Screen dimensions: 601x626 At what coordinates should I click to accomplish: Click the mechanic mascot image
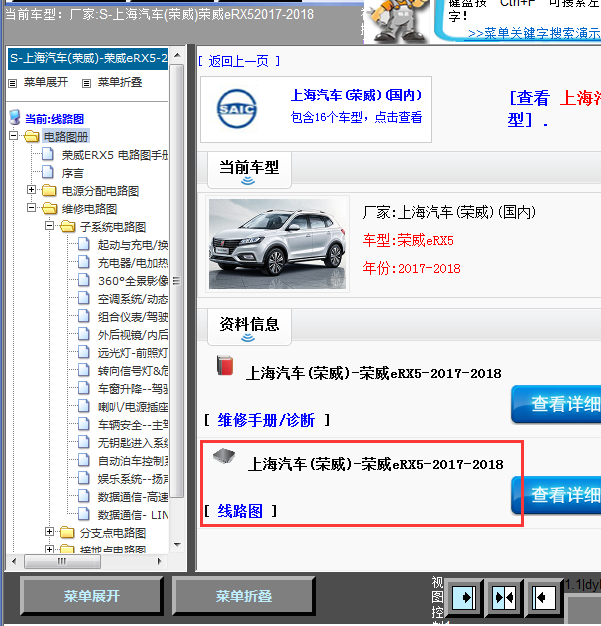coord(397,21)
